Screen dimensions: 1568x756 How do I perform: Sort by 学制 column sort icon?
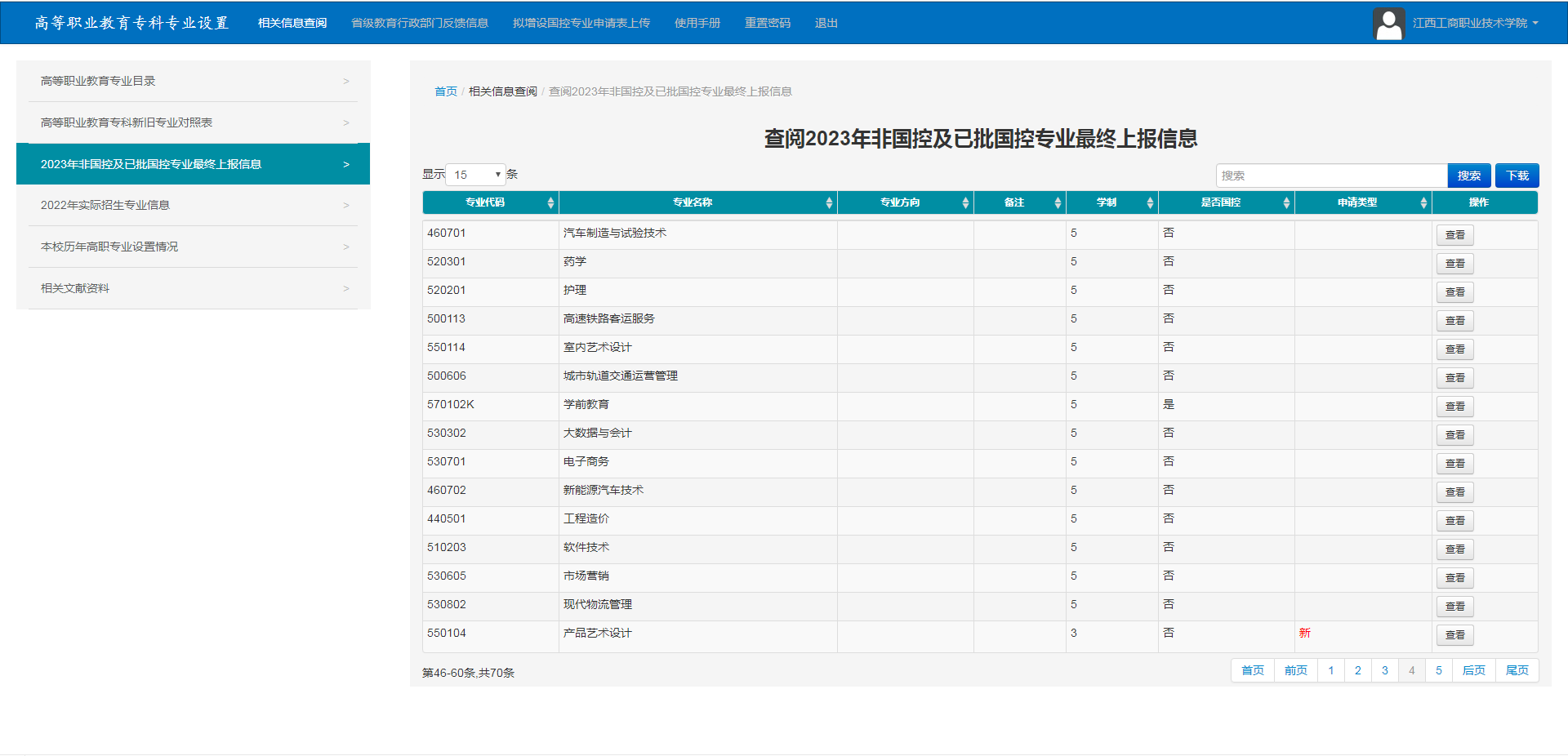coord(1150,202)
